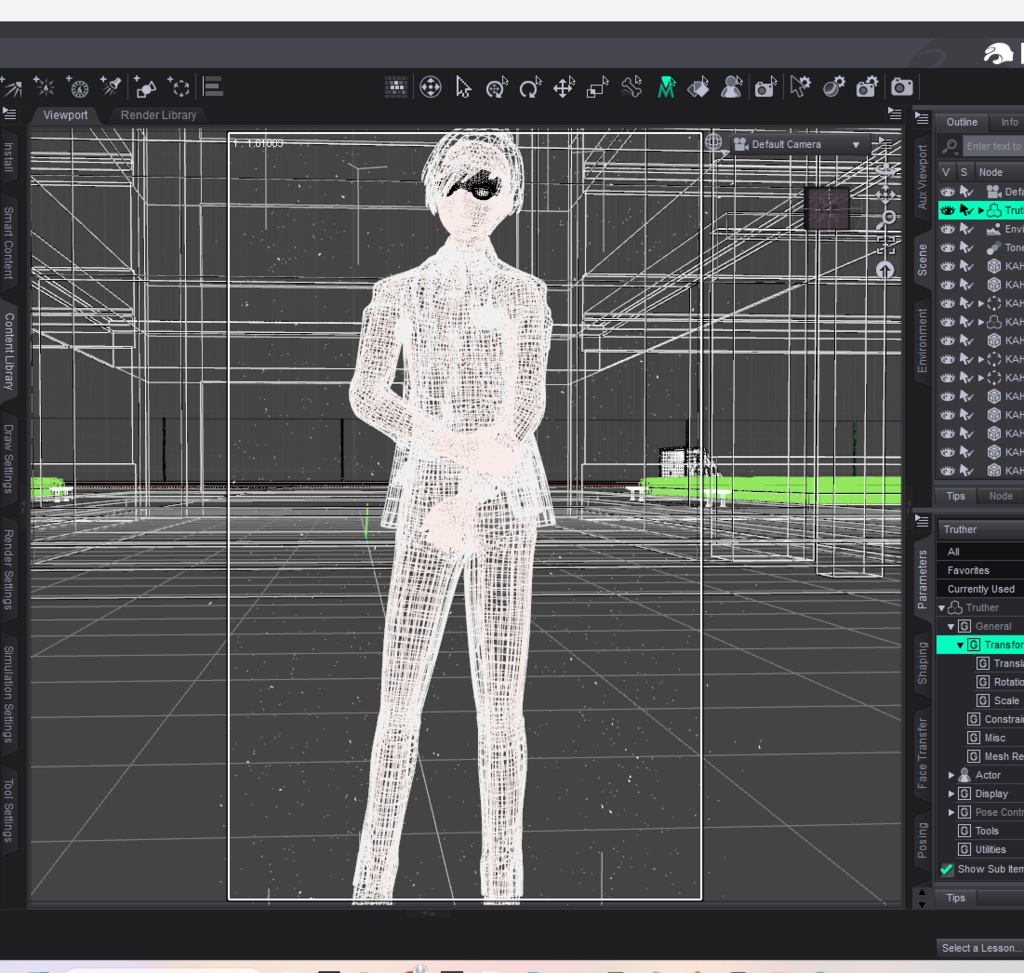The height and width of the screenshot is (973, 1024).
Task: Click the viewport reset up-arrow control
Action: pos(886,270)
